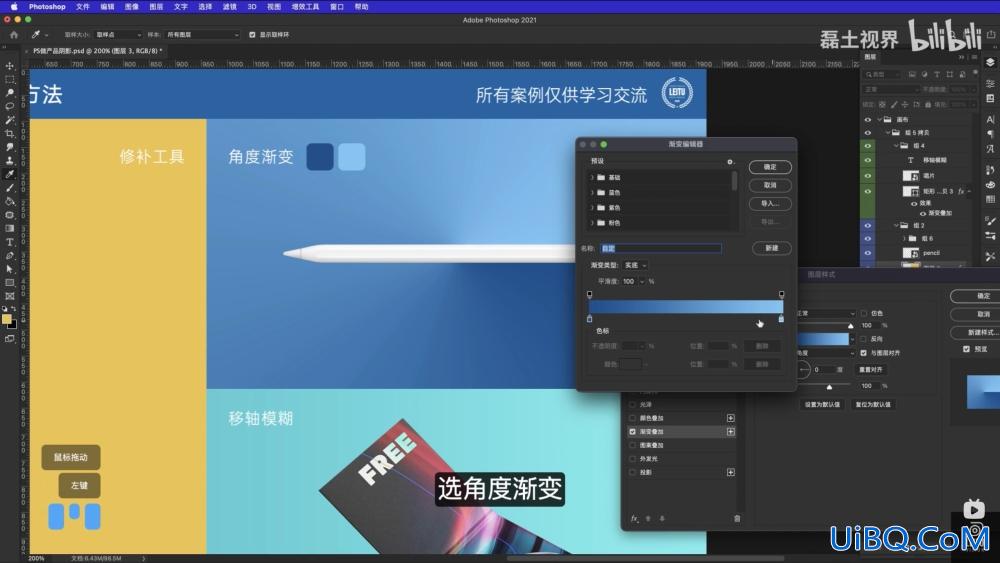
Task: Open the 窗口 menu
Action: [x=337, y=6]
